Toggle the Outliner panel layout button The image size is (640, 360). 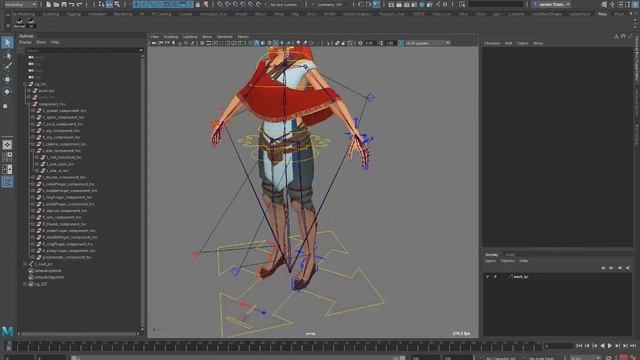point(7,182)
